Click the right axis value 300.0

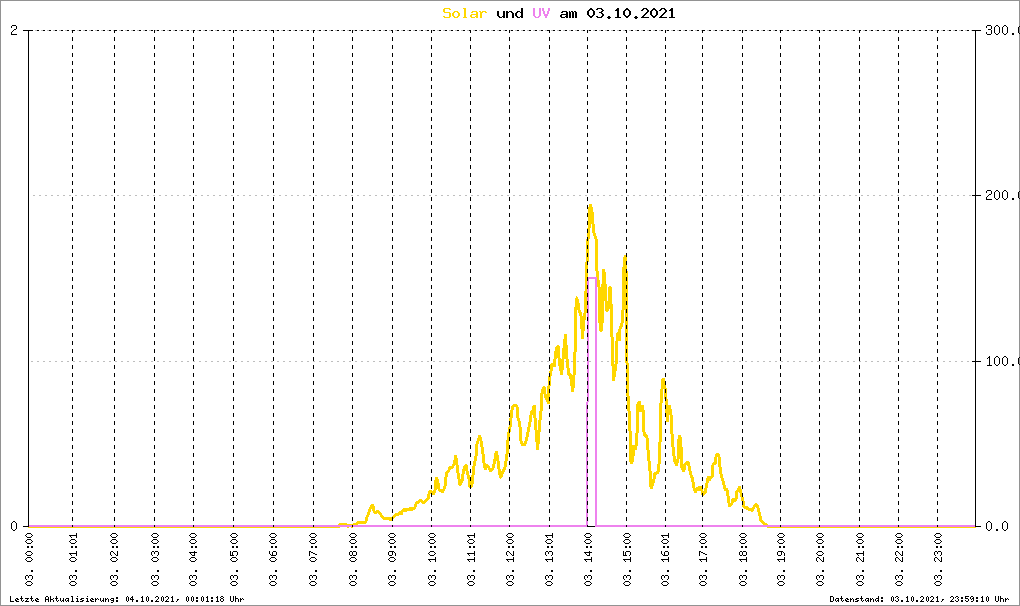(x=1002, y=31)
